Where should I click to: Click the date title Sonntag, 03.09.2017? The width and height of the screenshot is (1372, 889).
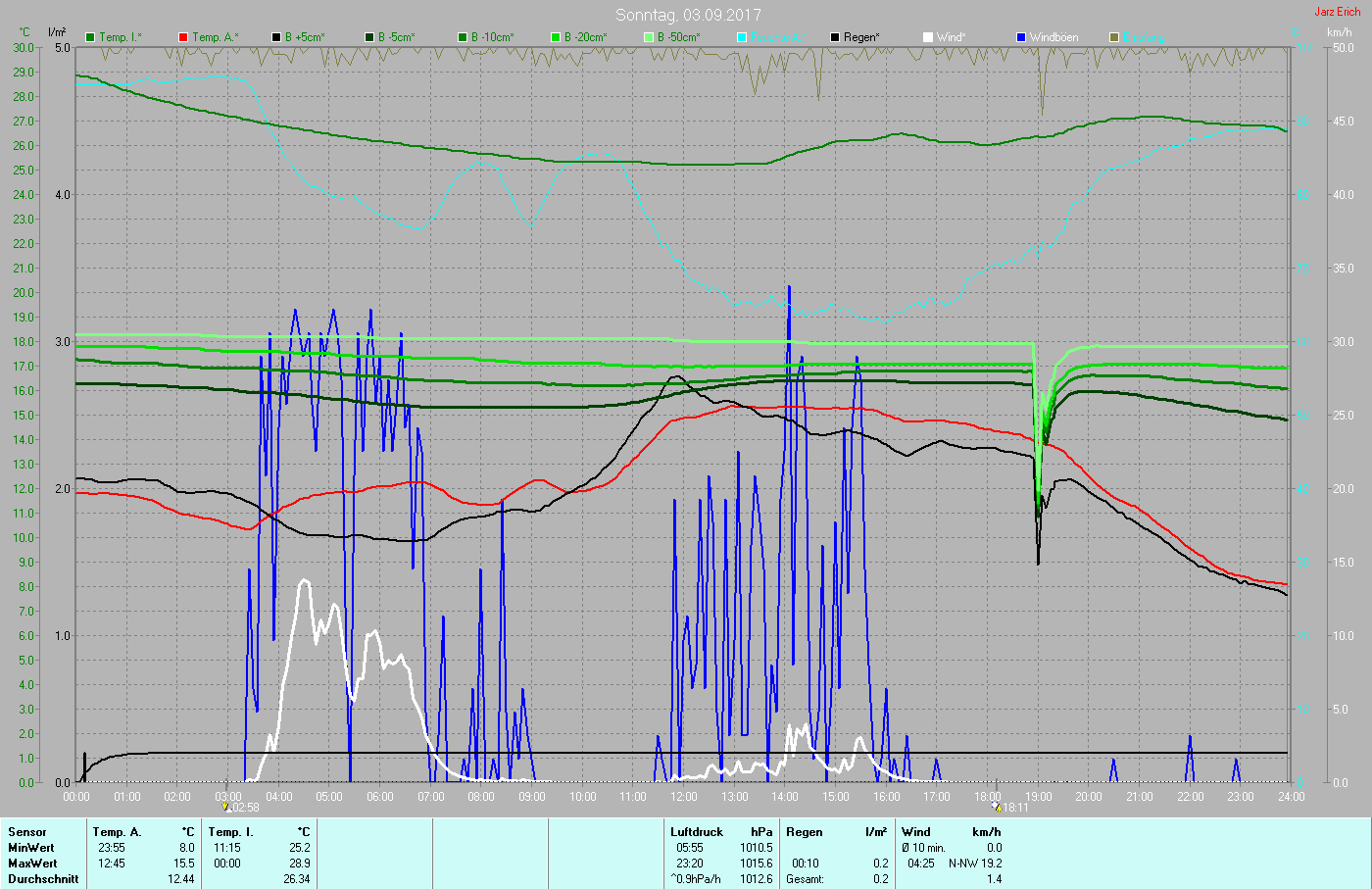(688, 15)
